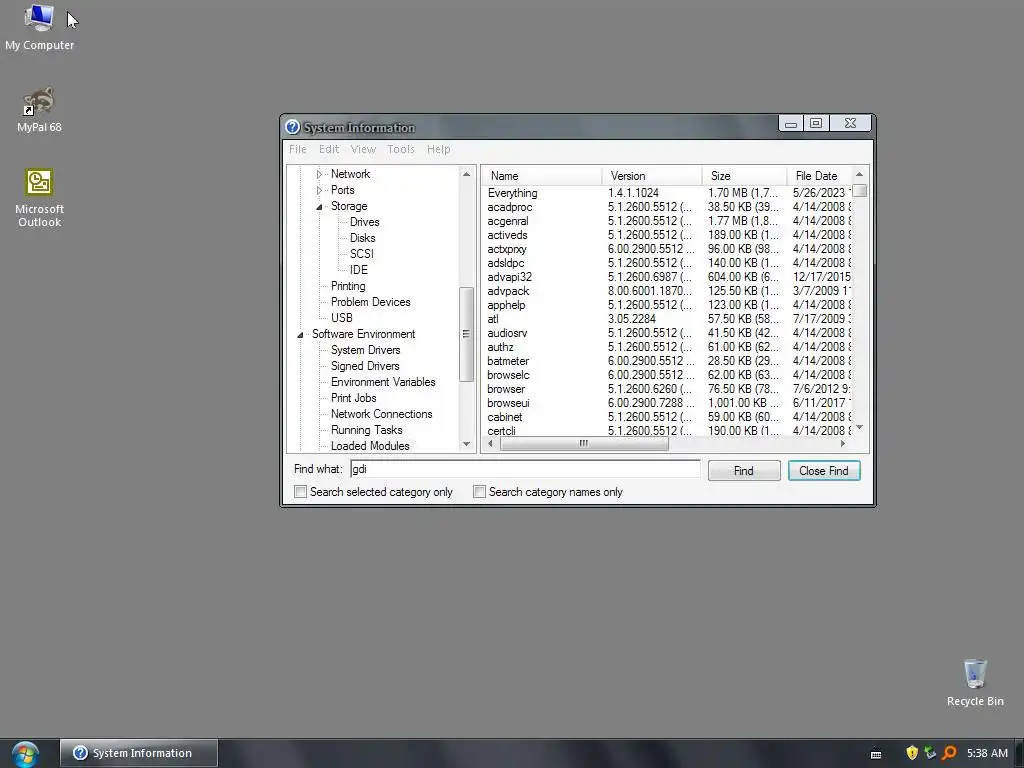1024x768 pixels.
Task: Sort list by Version column header
Action: 652,176
